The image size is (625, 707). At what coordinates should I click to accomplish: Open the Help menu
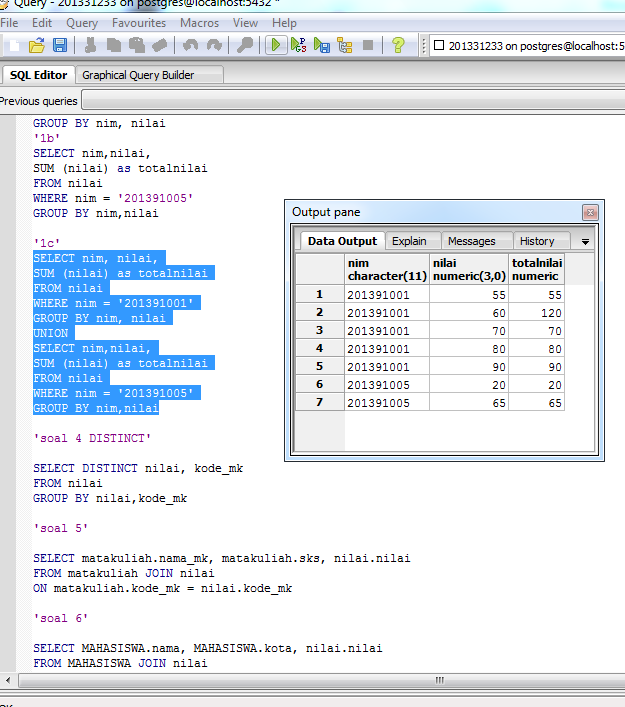284,23
